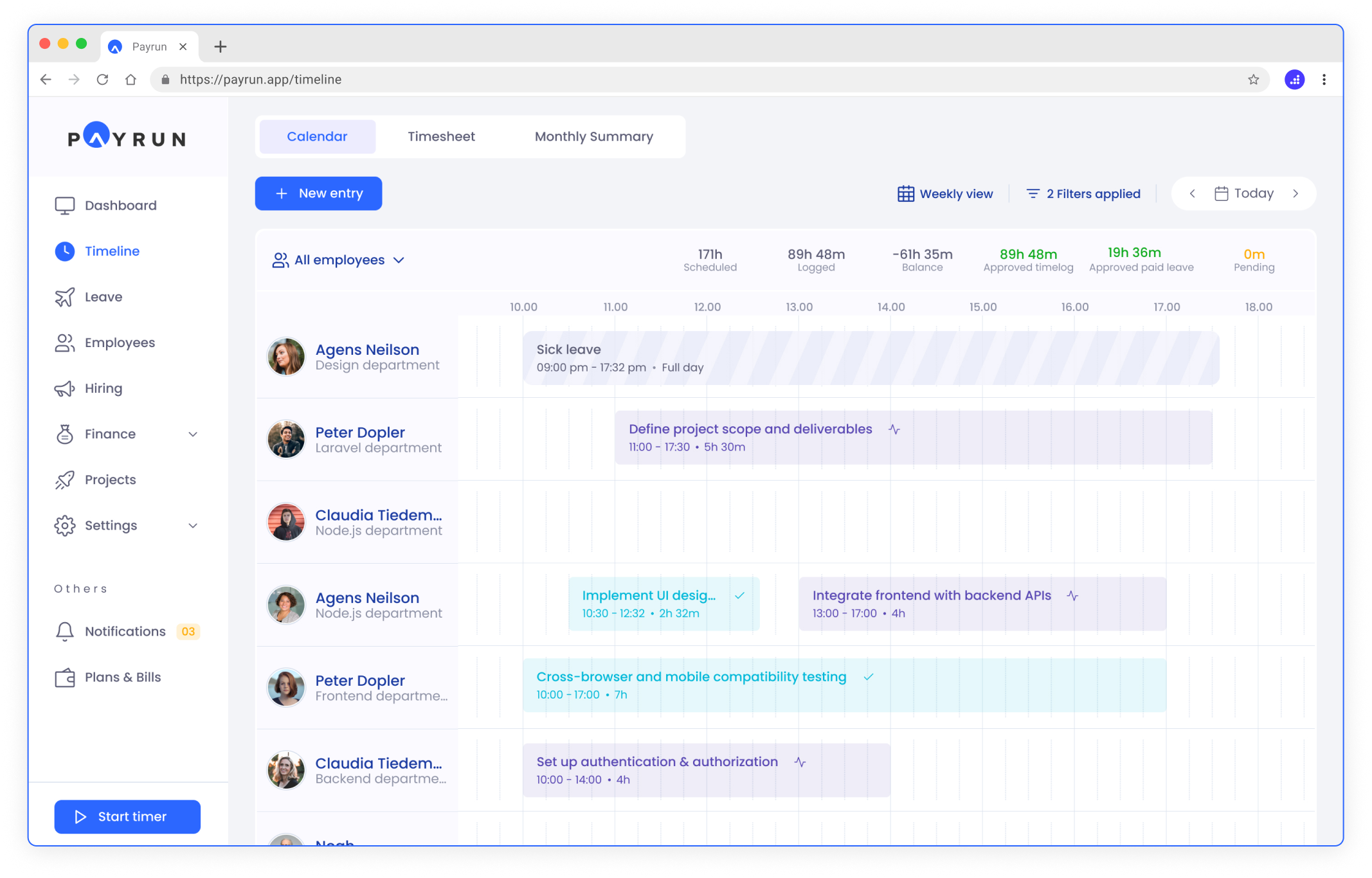1372x878 pixels.
Task: Open Projects rocket icon
Action: click(64, 479)
